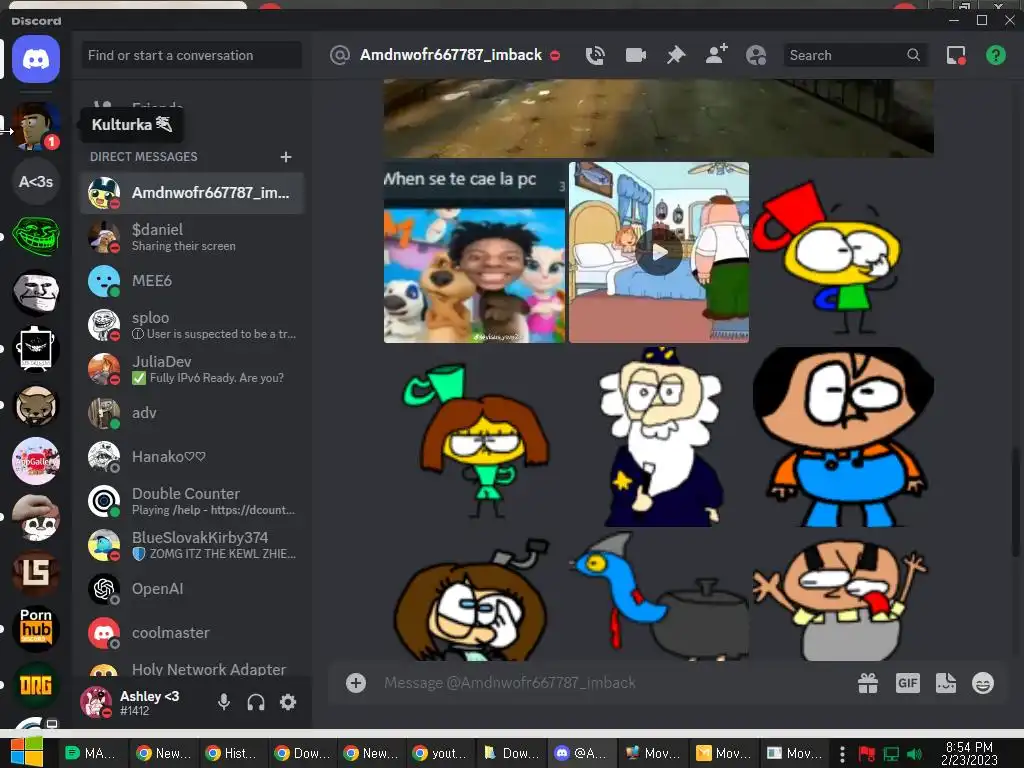
Task: Open the Double Counter bot DM
Action: [192, 501]
